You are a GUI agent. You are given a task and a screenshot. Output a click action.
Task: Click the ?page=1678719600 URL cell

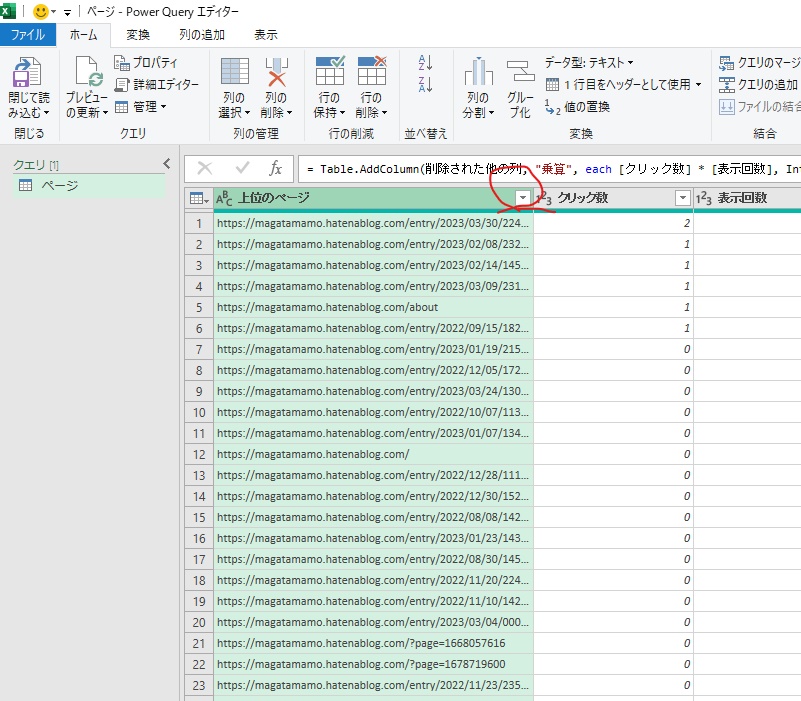(x=373, y=664)
